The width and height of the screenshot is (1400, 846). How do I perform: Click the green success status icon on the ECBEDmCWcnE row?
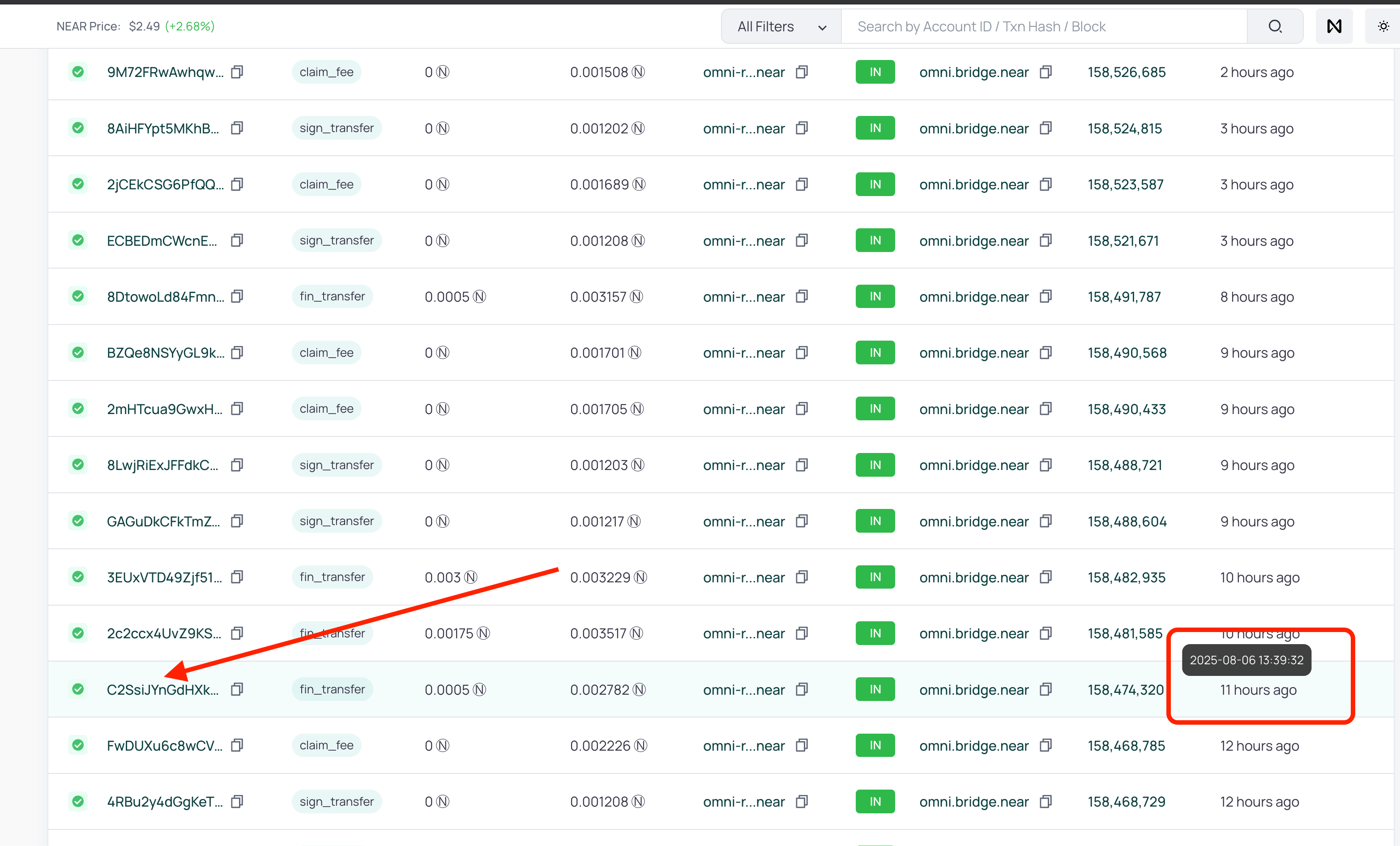pos(78,240)
